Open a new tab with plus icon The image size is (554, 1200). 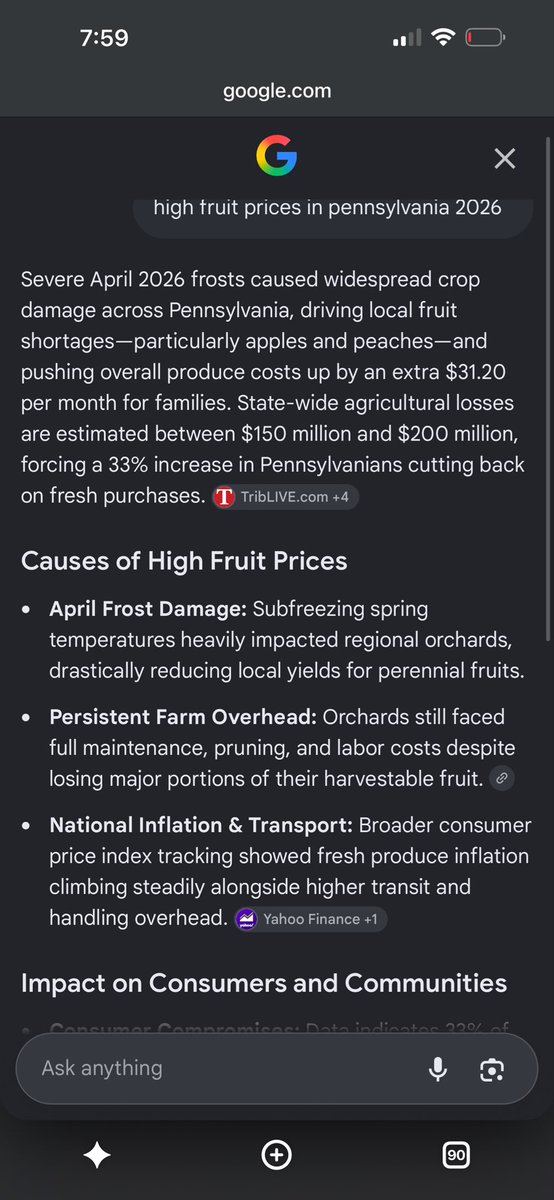tap(276, 1156)
